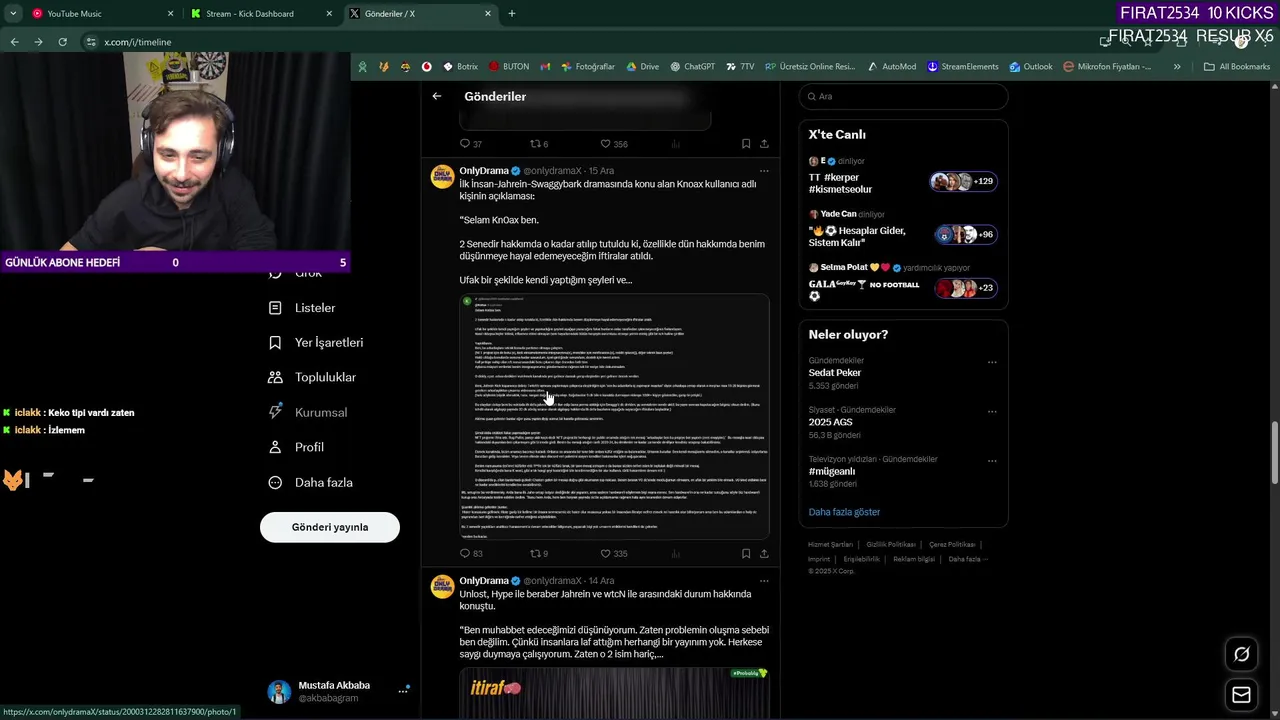Image resolution: width=1280 pixels, height=720 pixels.
Task: Like the post with 335 likes
Action: tap(605, 553)
